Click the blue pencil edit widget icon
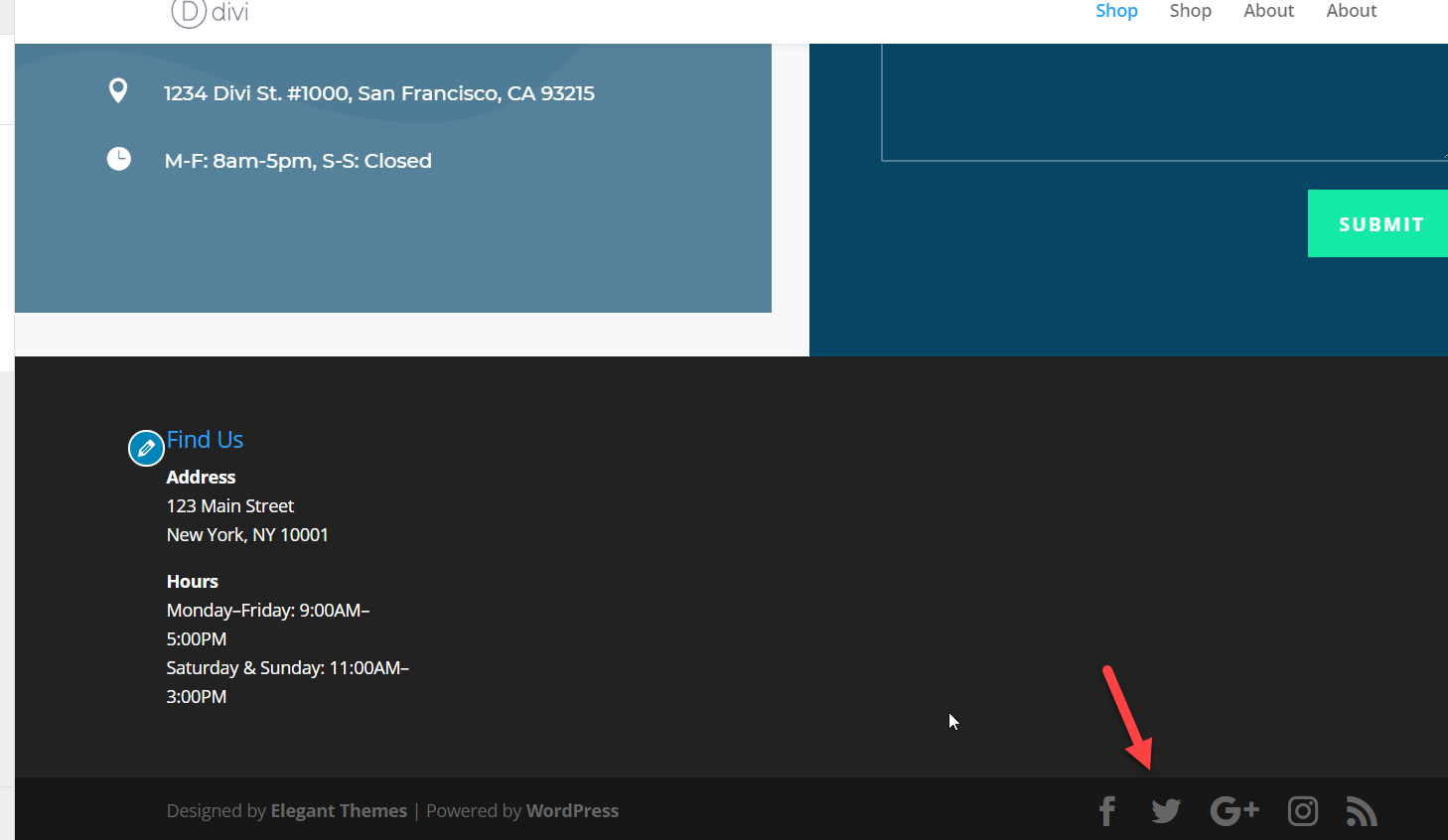 (146, 448)
